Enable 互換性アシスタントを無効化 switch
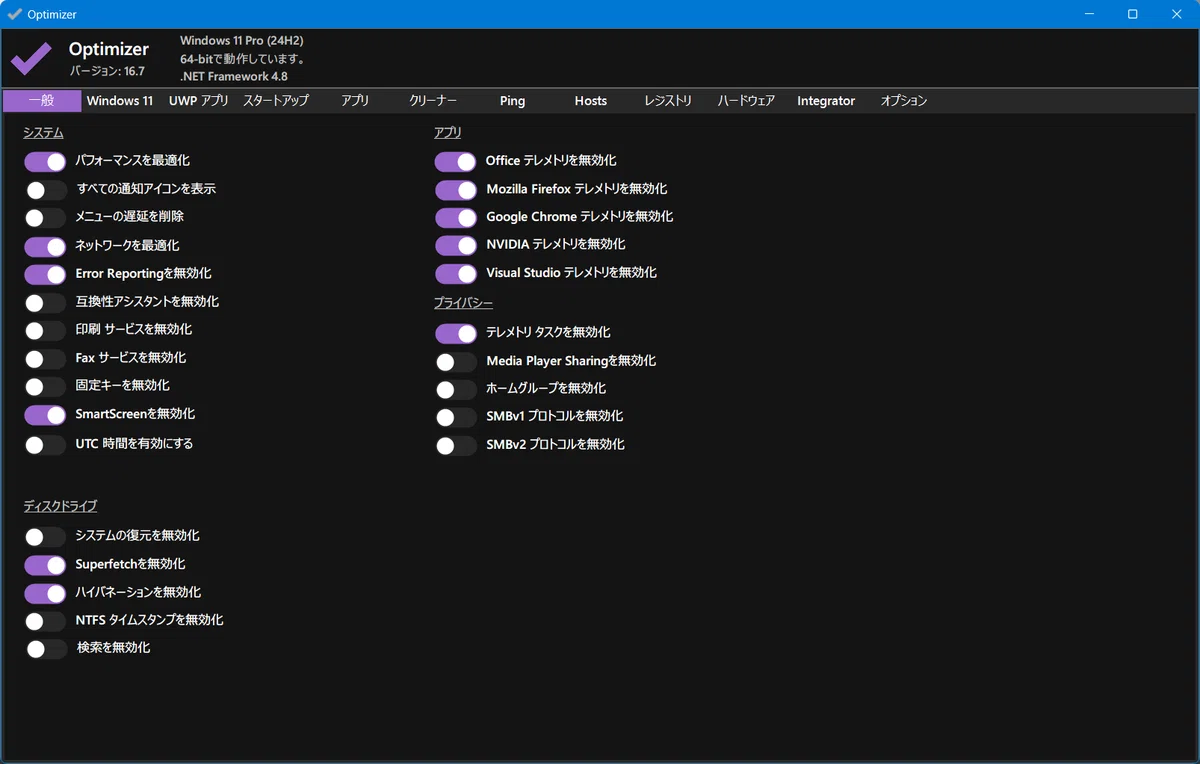 [x=45, y=302]
